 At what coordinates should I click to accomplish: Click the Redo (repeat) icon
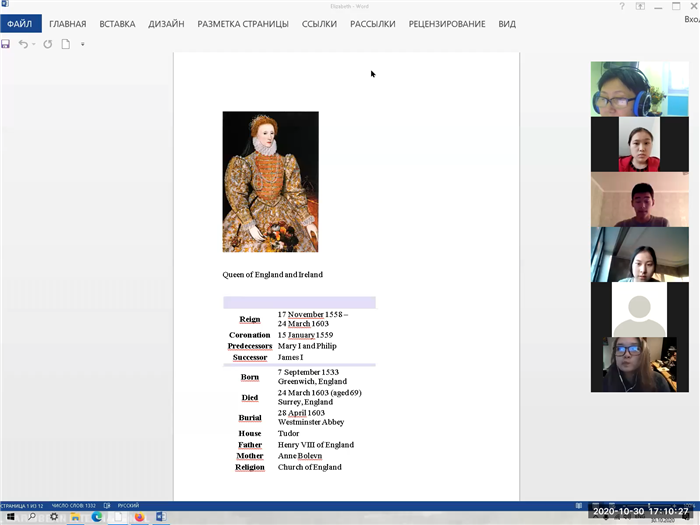pyautogui.click(x=47, y=44)
